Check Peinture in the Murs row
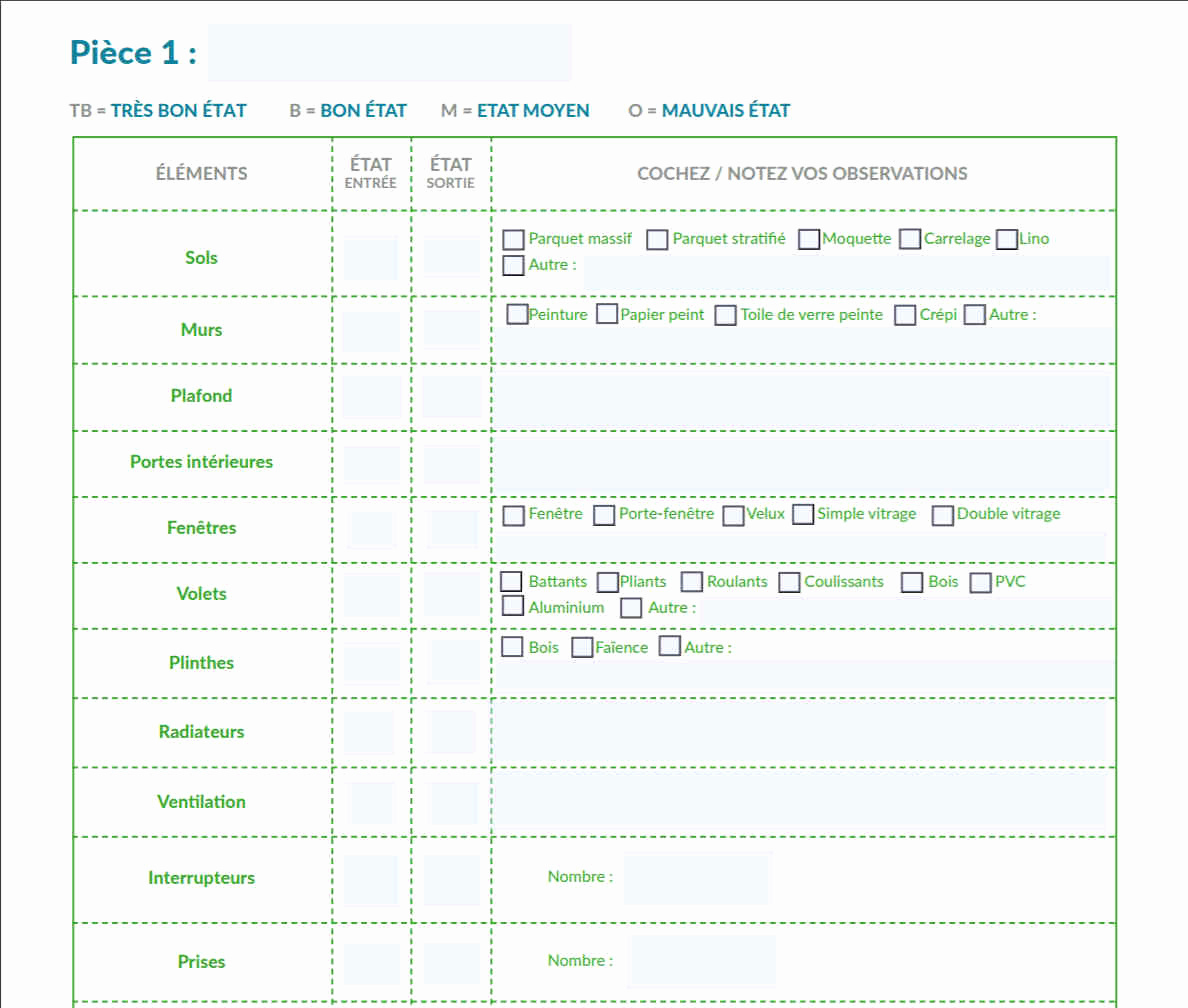This screenshot has width=1188, height=1008. click(517, 315)
